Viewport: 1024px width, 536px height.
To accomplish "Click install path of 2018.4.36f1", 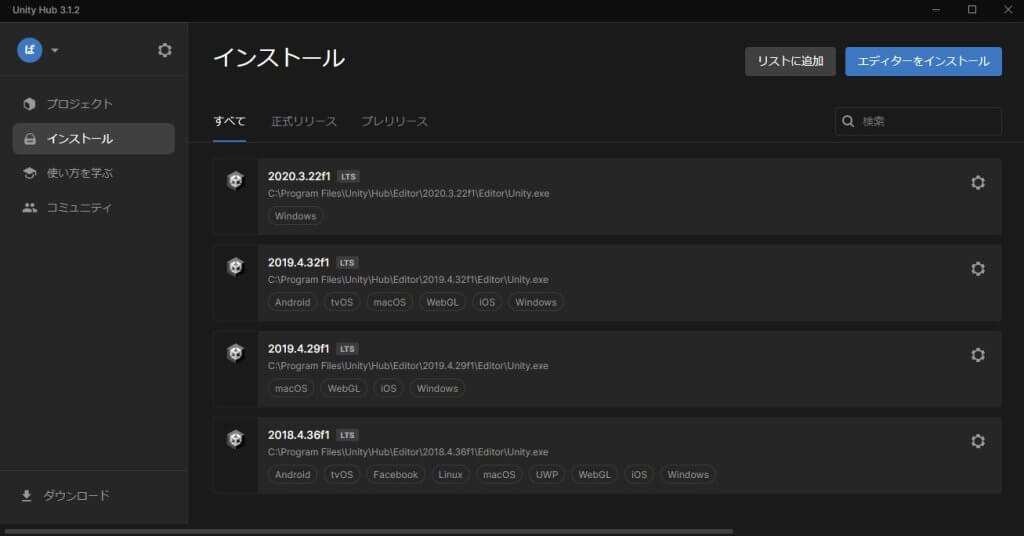I will pos(408,452).
